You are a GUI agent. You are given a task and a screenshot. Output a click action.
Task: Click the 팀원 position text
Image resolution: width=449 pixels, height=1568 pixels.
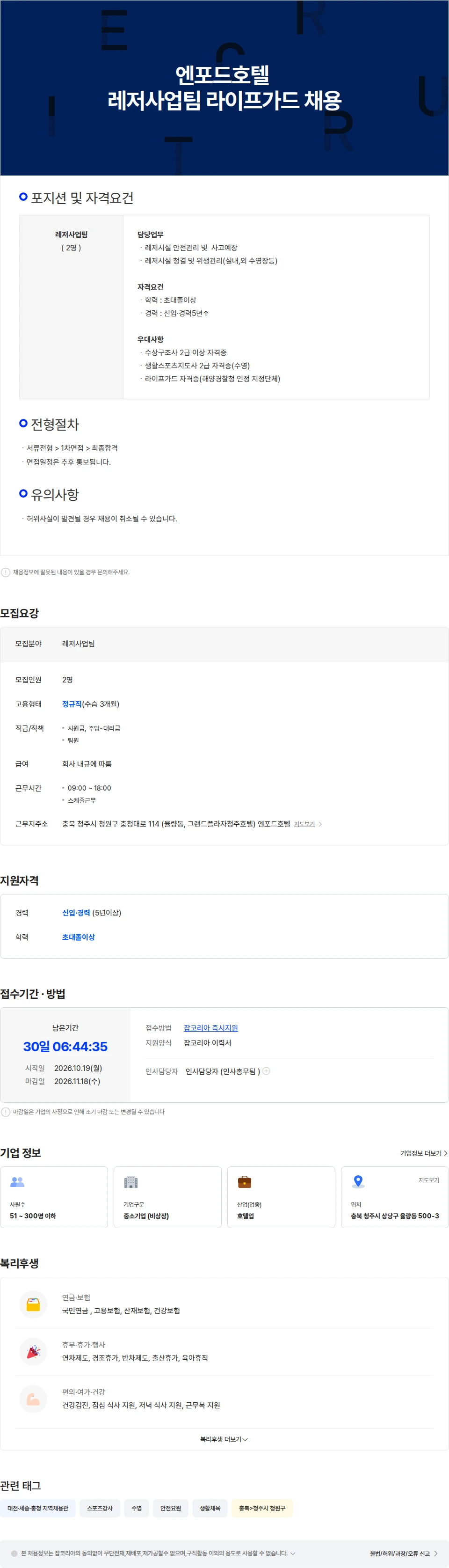[x=73, y=741]
